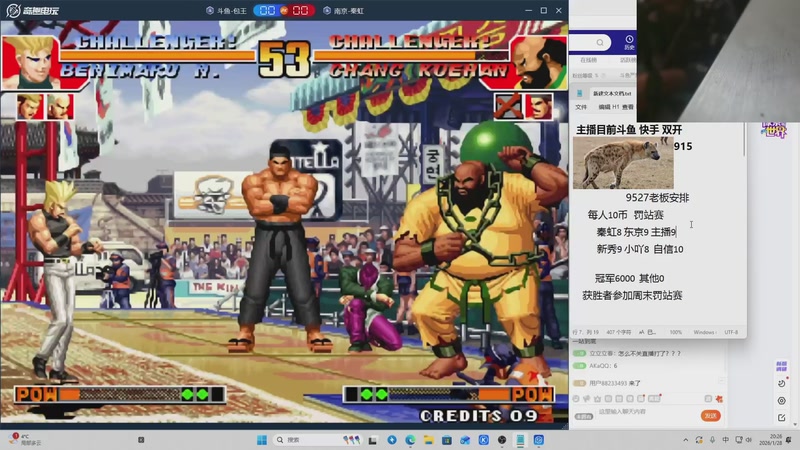Open File Explorer from the taskbar

pyautogui.click(x=429, y=440)
